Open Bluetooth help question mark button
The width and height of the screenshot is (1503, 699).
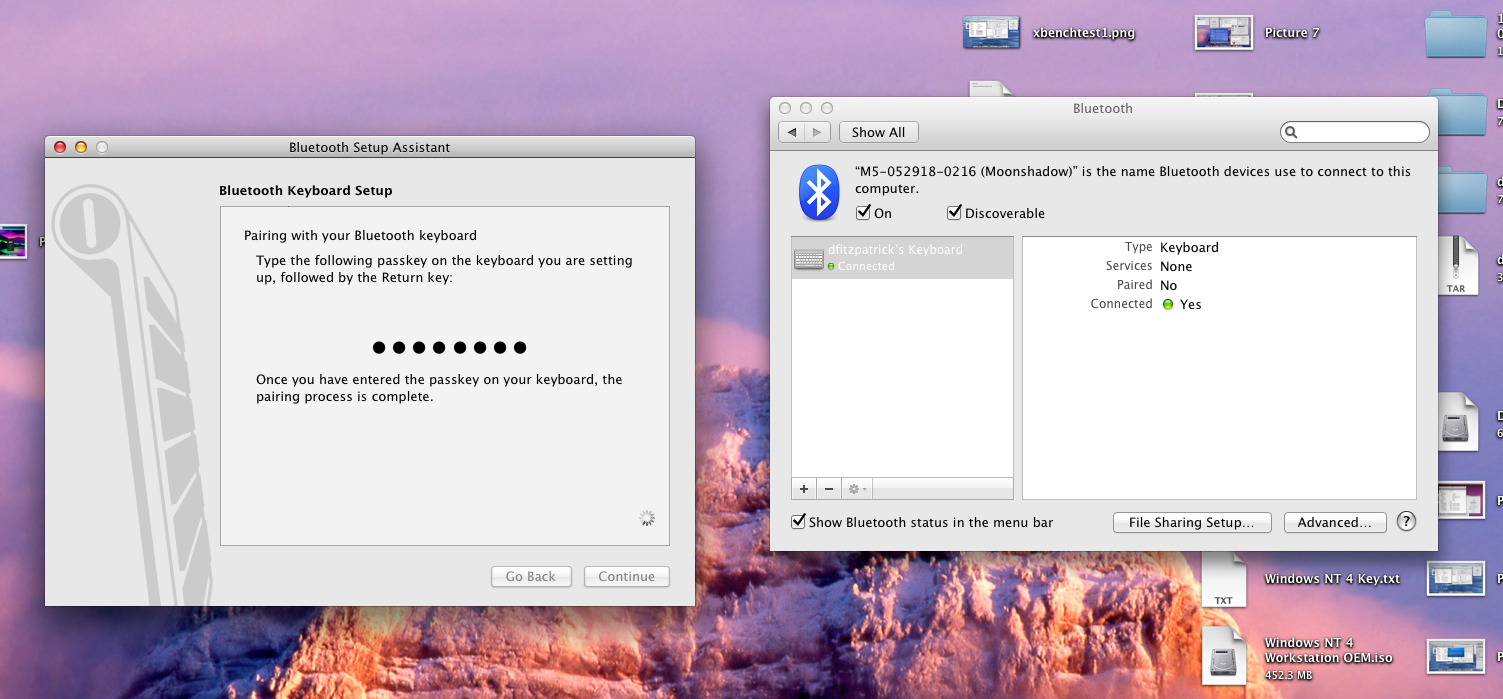(x=1406, y=521)
